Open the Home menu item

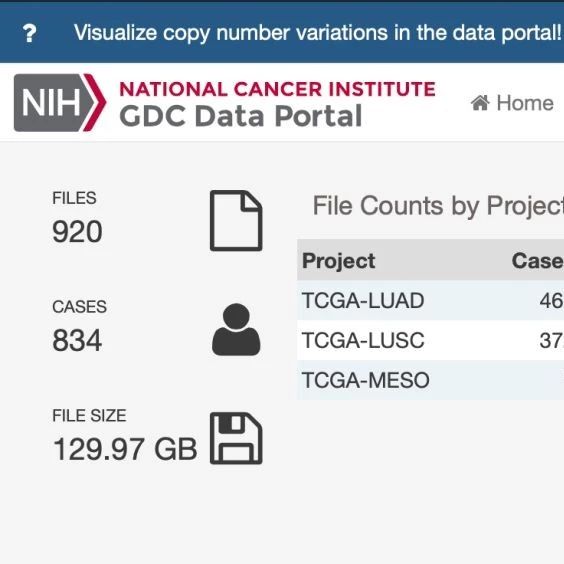pos(512,103)
